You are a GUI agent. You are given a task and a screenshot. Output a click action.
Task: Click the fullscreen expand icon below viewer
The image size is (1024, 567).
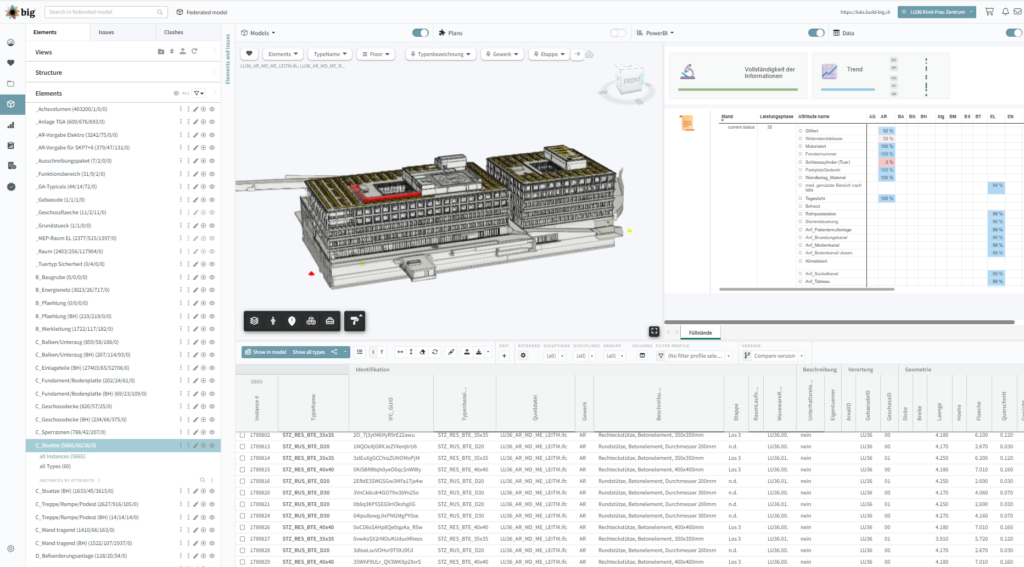(654, 331)
